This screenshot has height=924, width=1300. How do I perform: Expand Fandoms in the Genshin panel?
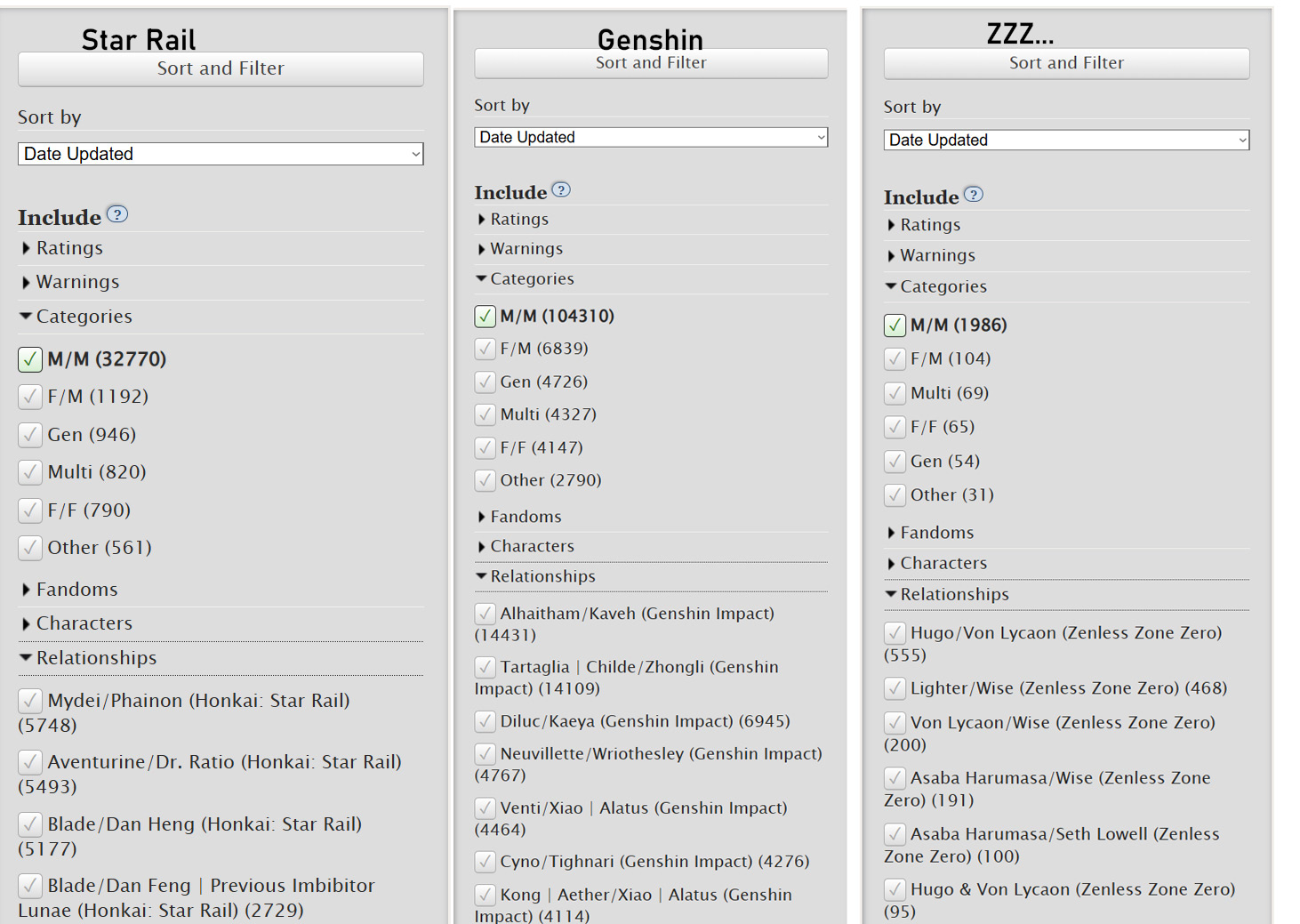[520, 517]
